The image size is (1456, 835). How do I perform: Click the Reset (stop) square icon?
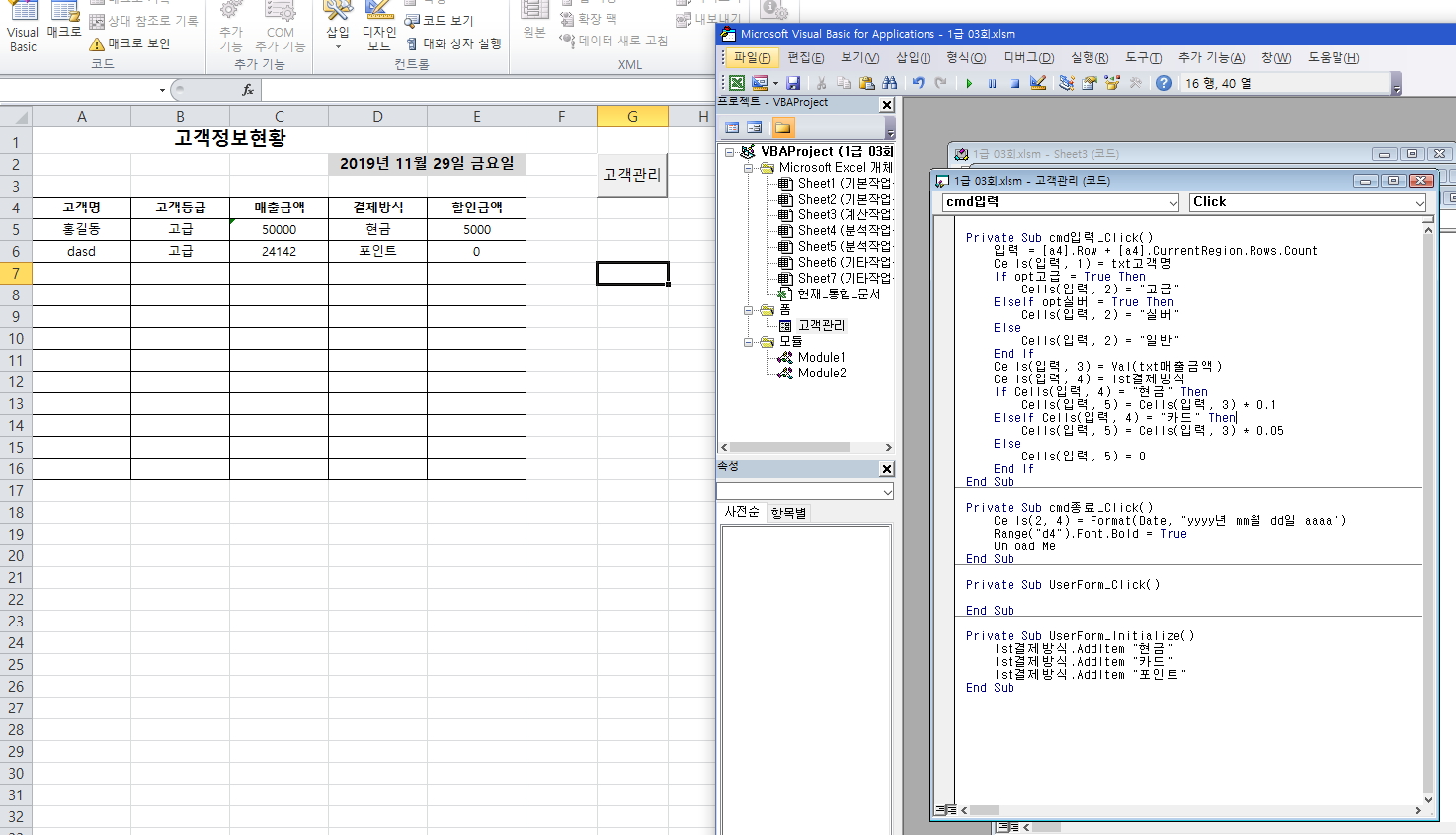1014,84
